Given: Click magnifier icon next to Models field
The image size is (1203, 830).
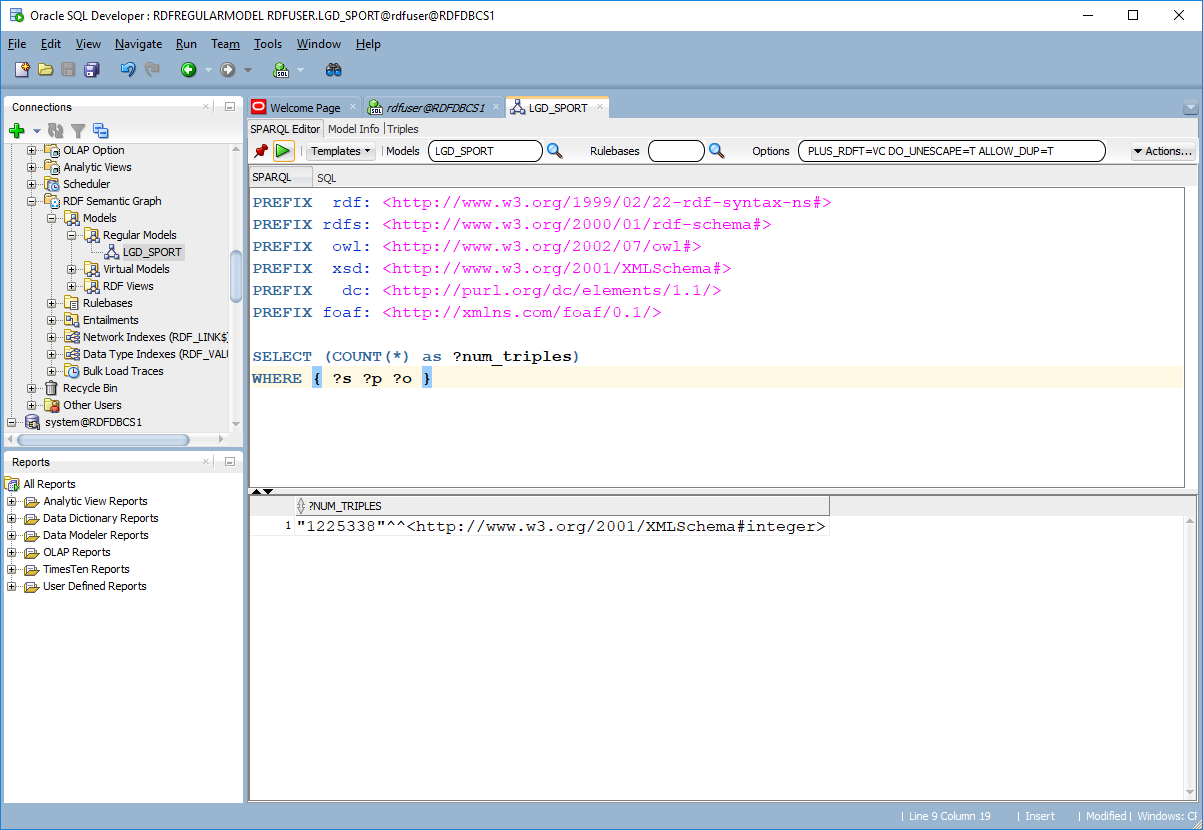Looking at the screenshot, I should 554,151.
